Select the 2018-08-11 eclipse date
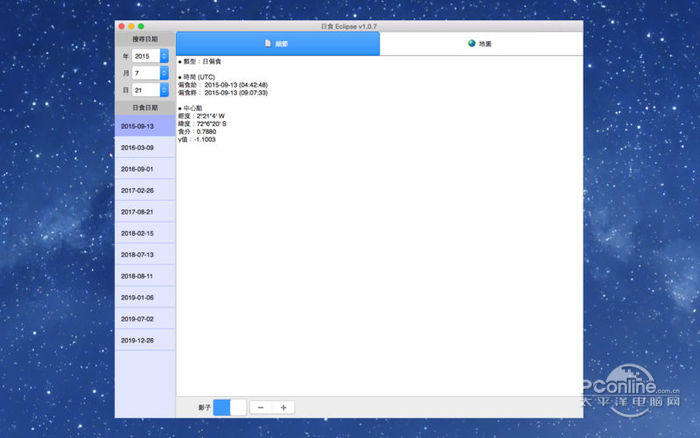This screenshot has height=438, width=700. 145,276
